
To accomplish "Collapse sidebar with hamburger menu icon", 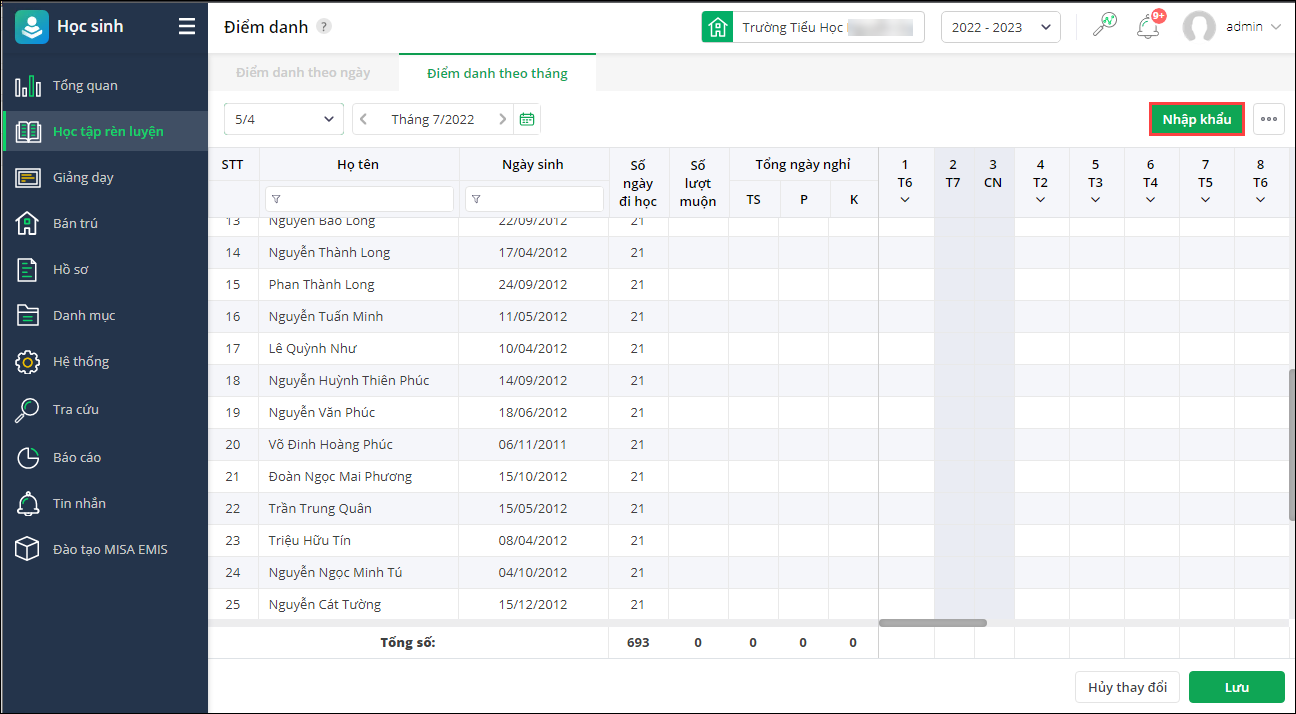I will click(187, 27).
